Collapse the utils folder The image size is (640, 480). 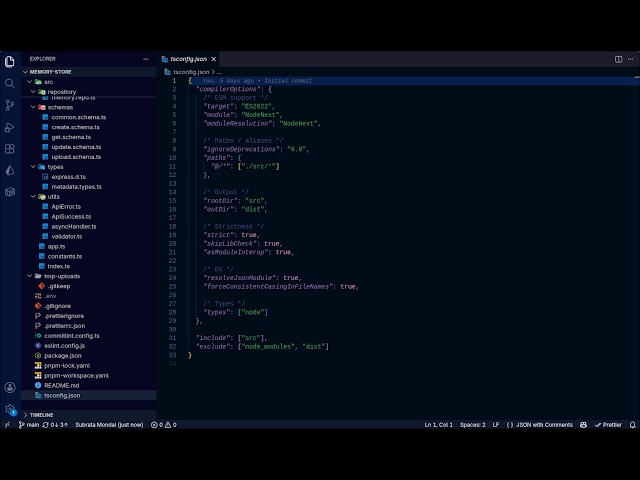89,197
